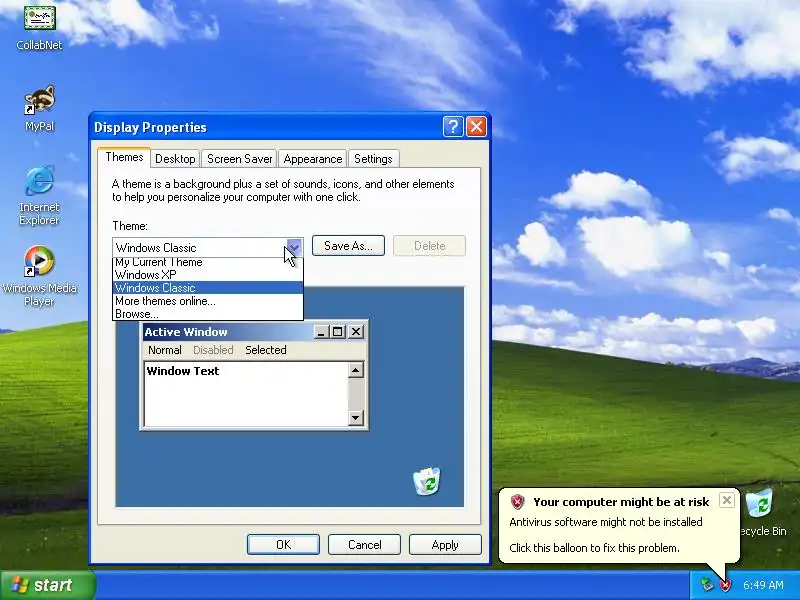The height and width of the screenshot is (600, 800).
Task: Close the Display Properties dialog
Action: [477, 127]
